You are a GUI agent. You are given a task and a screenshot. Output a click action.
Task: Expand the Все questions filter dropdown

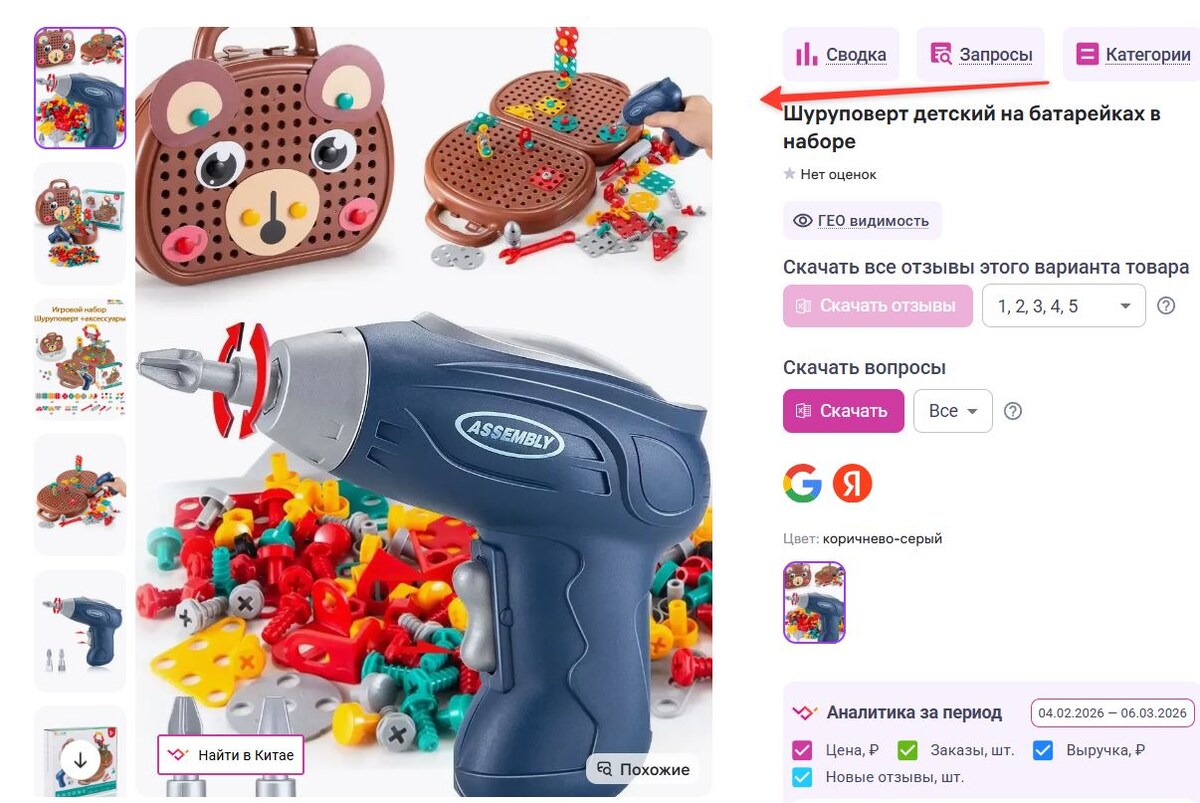point(953,411)
